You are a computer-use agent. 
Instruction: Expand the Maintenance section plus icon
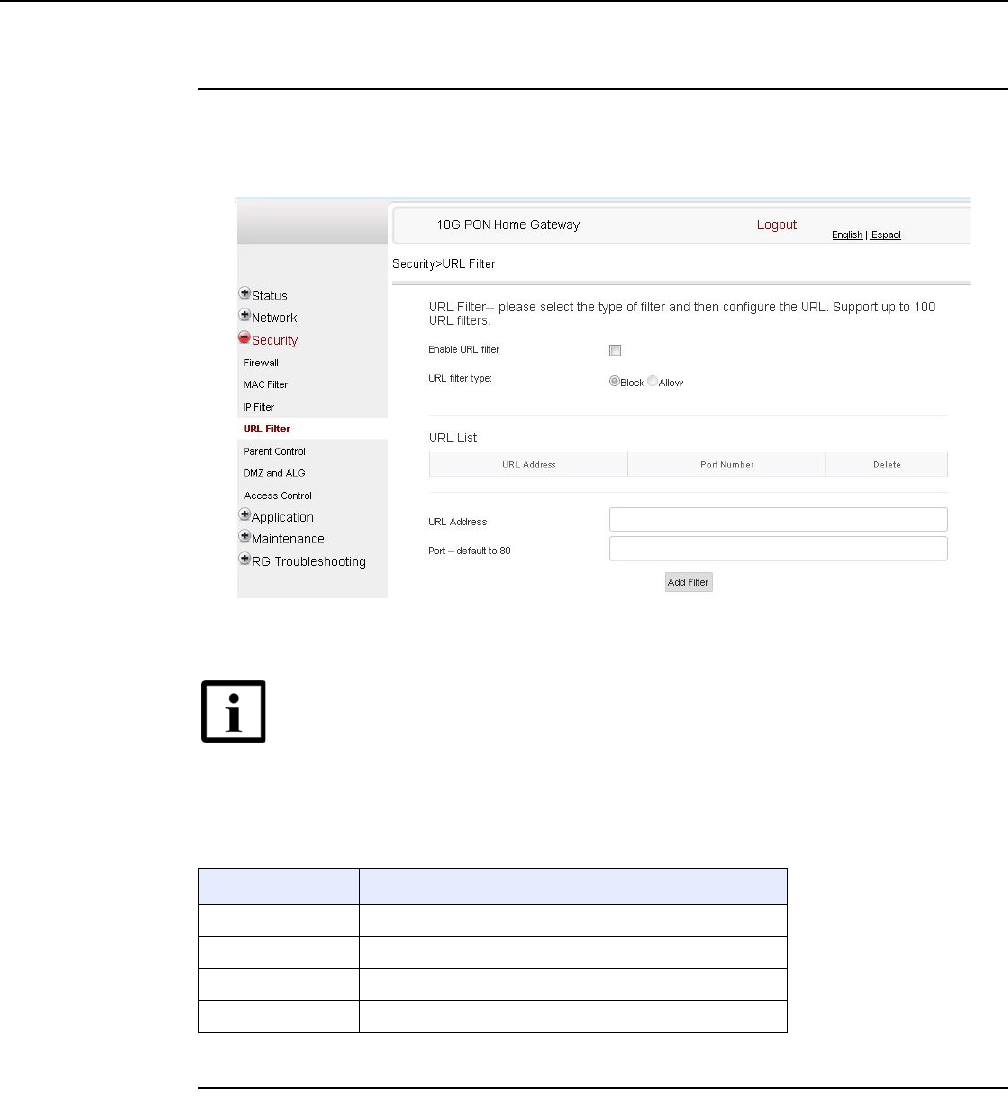244,536
